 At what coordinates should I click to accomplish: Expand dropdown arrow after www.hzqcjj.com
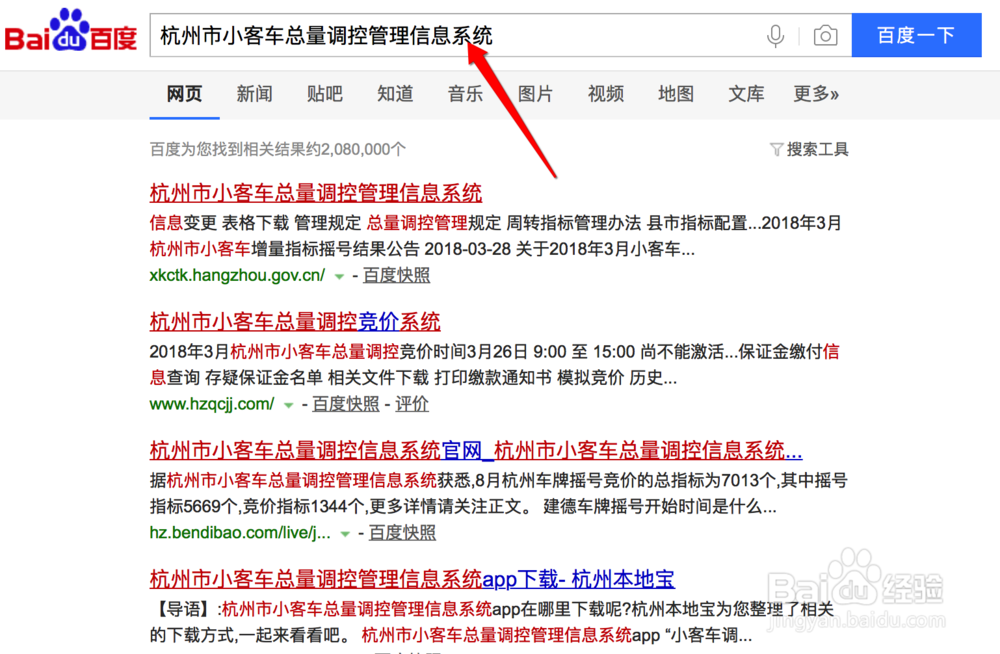coord(288,405)
